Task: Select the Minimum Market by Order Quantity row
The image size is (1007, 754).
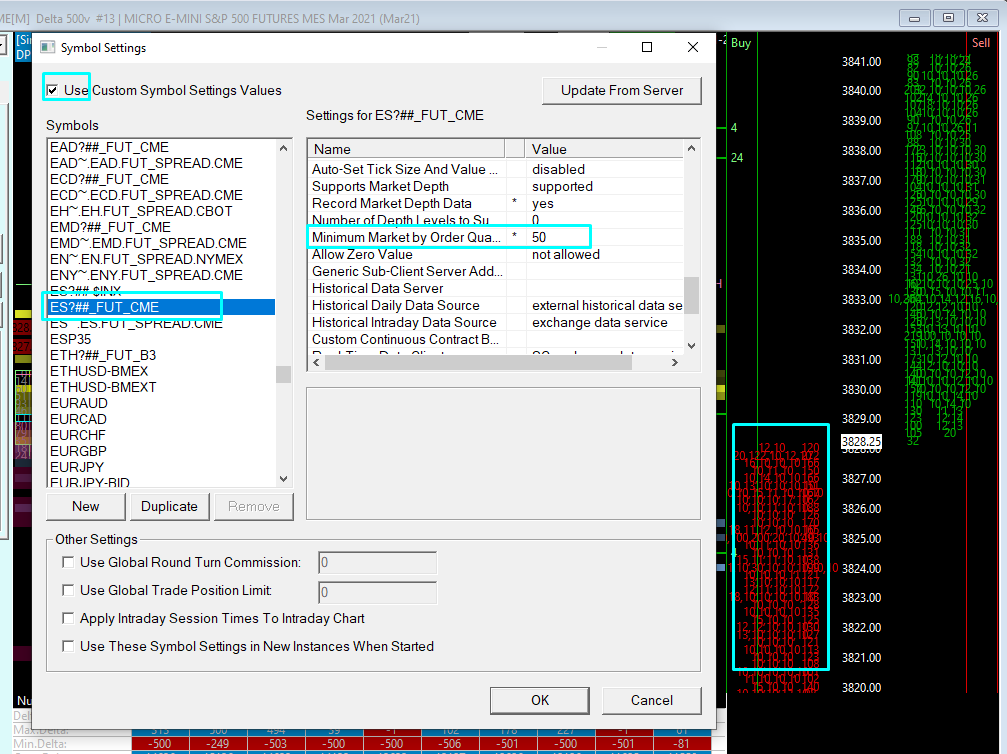Action: pos(496,238)
